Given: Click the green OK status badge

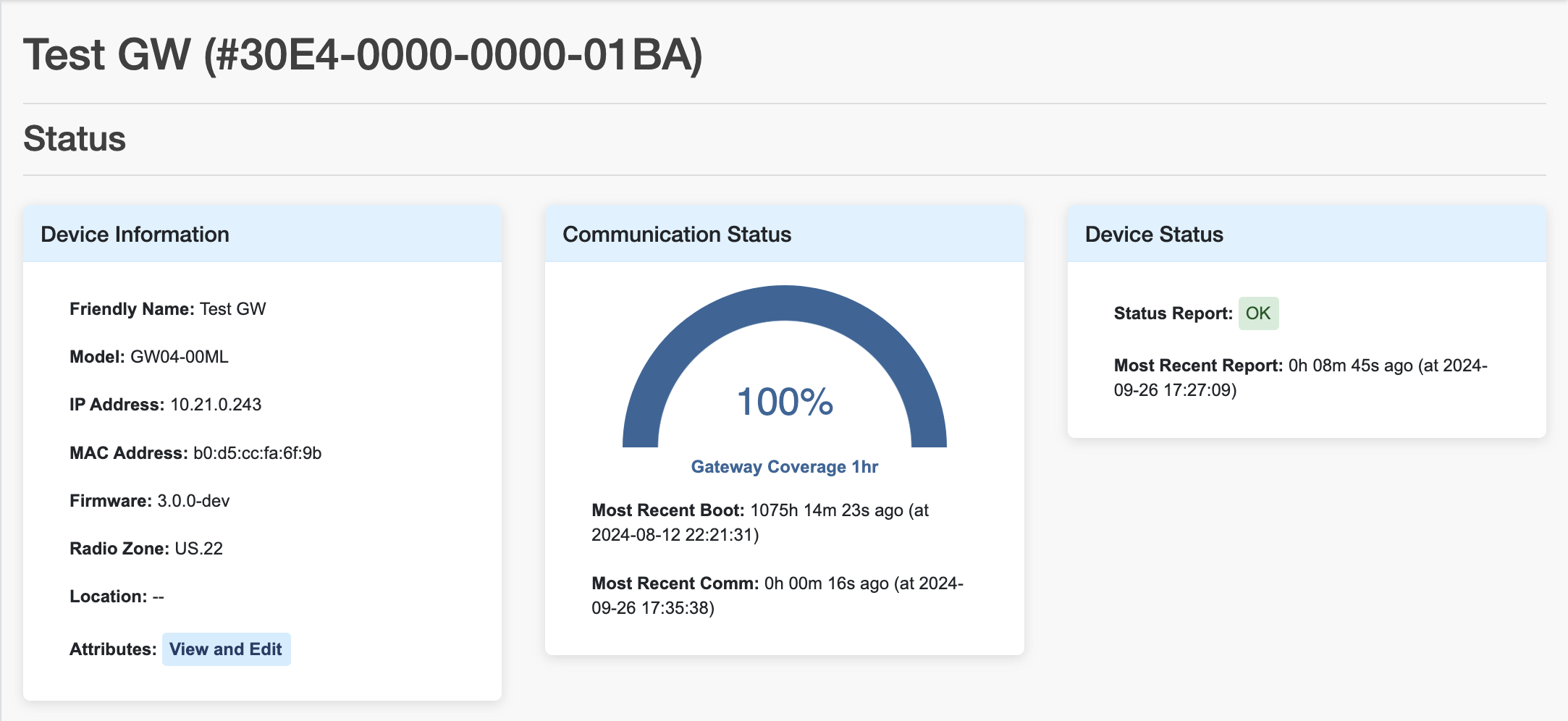Looking at the screenshot, I should pos(1258,313).
